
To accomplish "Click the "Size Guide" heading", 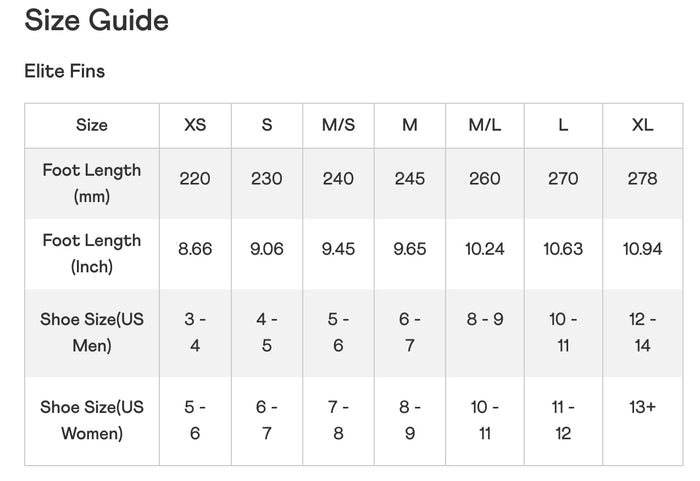I will pos(96,20).
